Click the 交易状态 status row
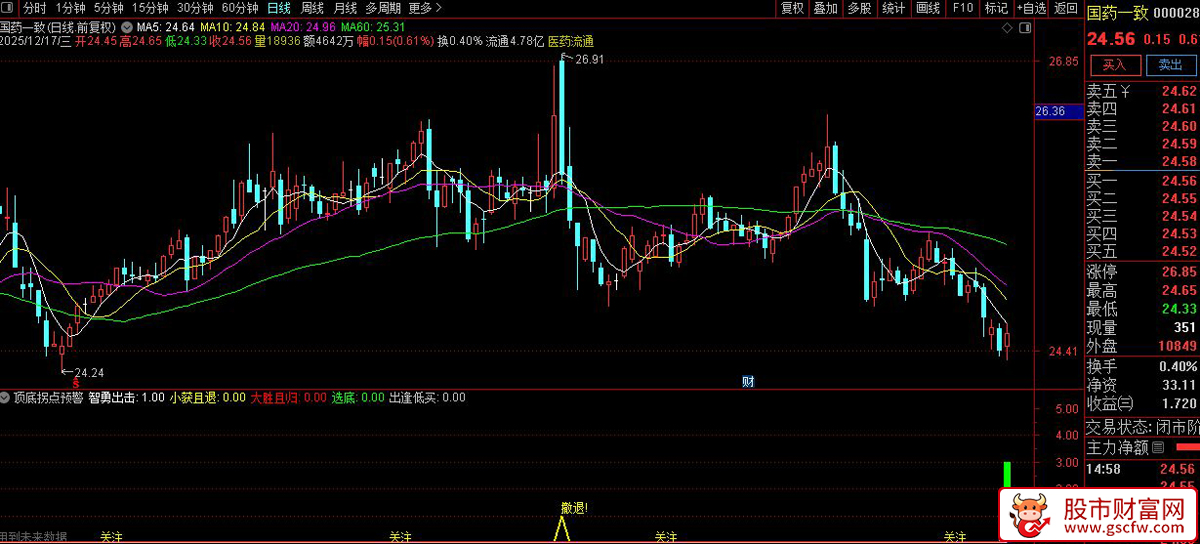This screenshot has width=1200, height=544. point(1142,426)
